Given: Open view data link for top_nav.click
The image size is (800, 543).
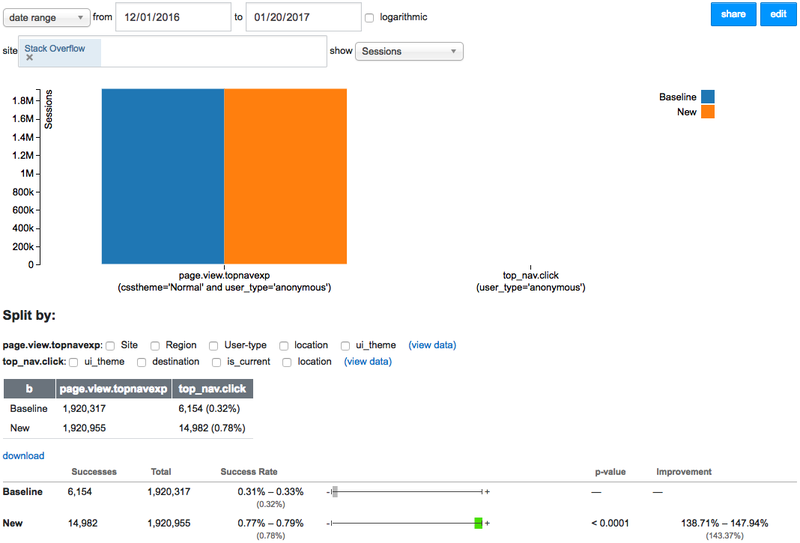Looking at the screenshot, I should click(368, 361).
